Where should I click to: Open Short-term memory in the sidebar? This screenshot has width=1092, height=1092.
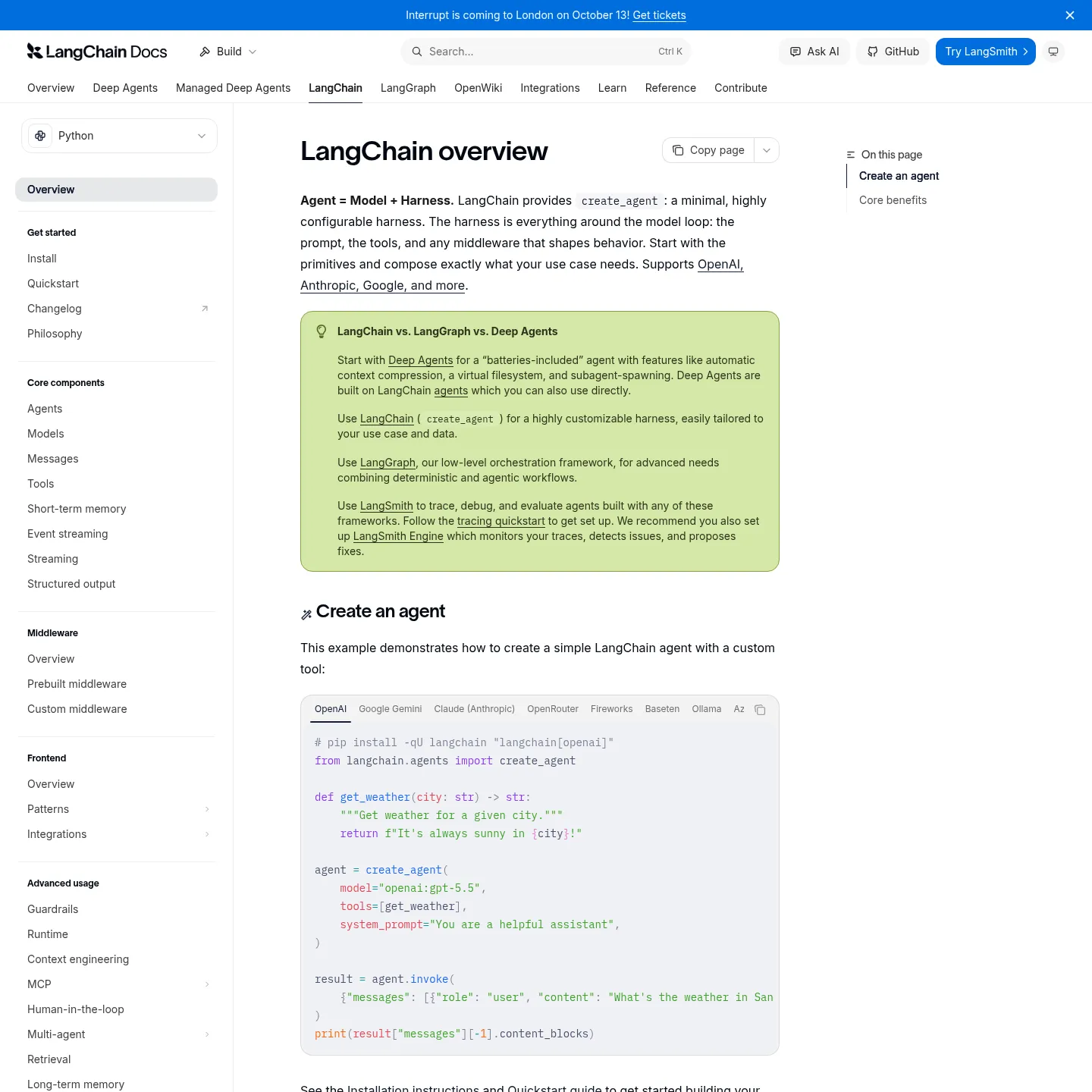click(118, 509)
